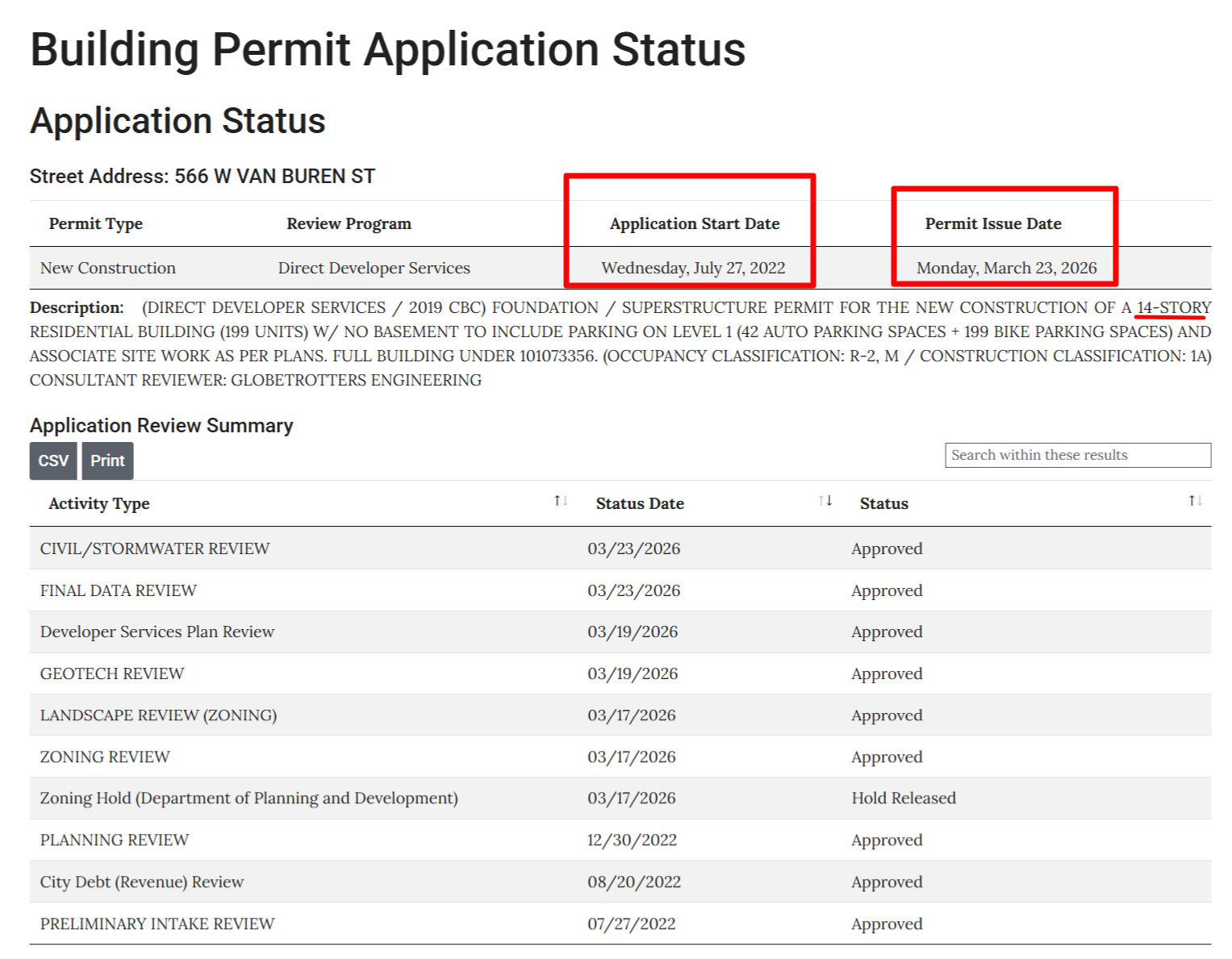
Task: Click the sort icon beside Status column
Action: click(1194, 500)
